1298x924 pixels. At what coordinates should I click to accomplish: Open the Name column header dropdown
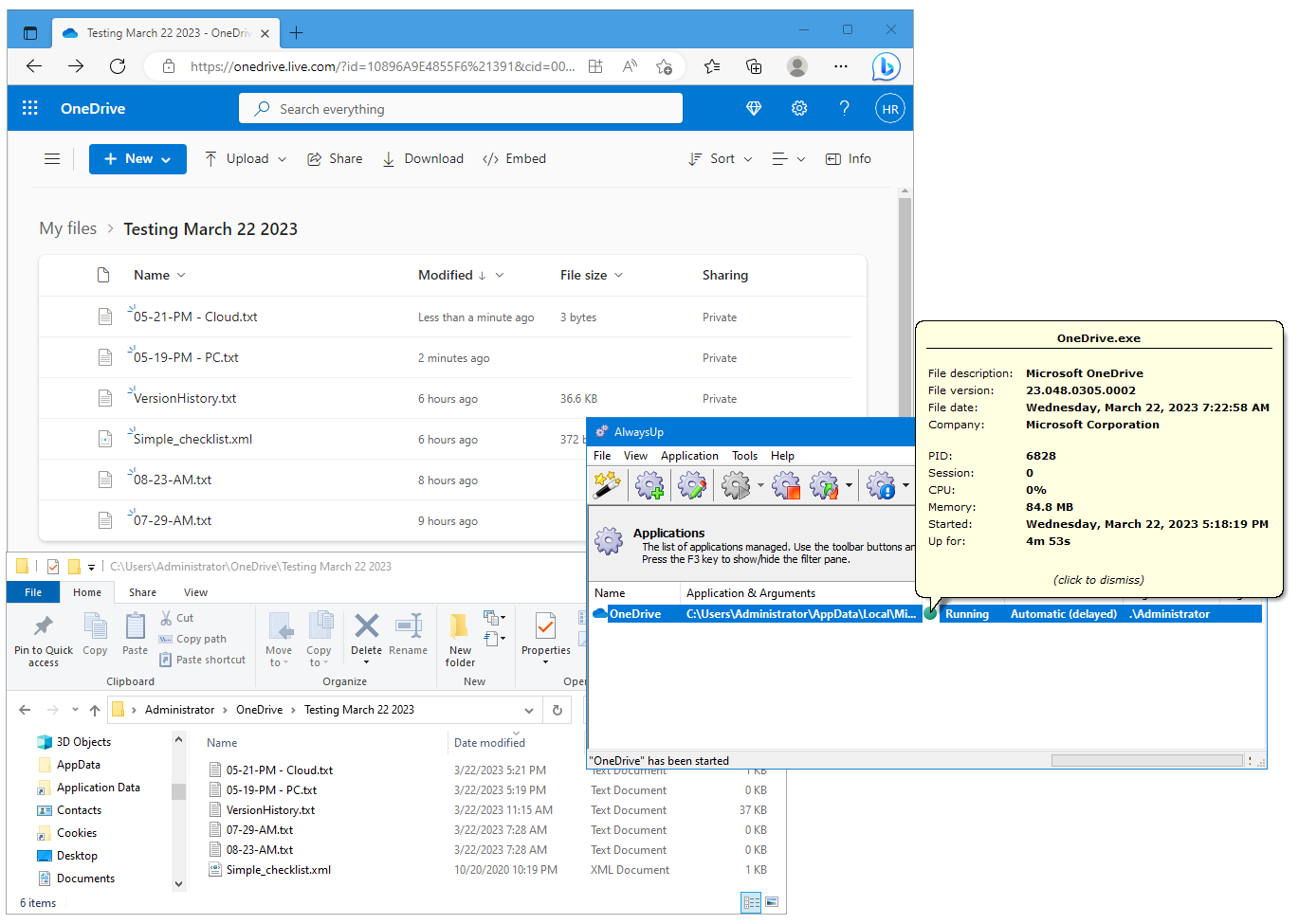(x=181, y=276)
